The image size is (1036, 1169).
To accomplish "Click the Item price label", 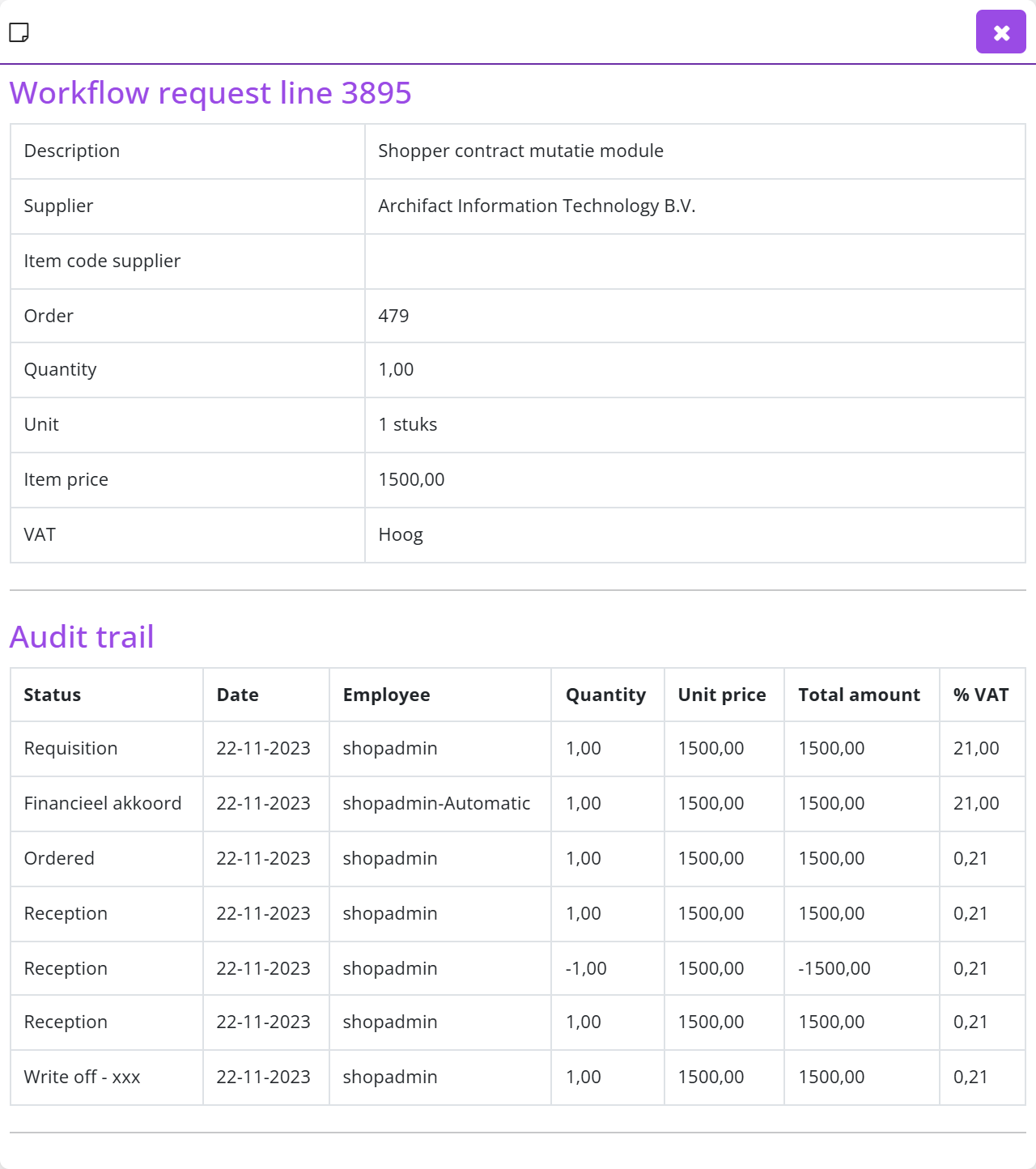I will click(x=66, y=479).
